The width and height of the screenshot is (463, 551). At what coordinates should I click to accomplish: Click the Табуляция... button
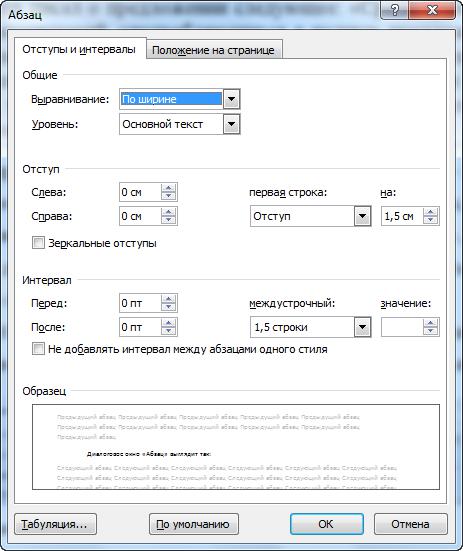point(56,524)
